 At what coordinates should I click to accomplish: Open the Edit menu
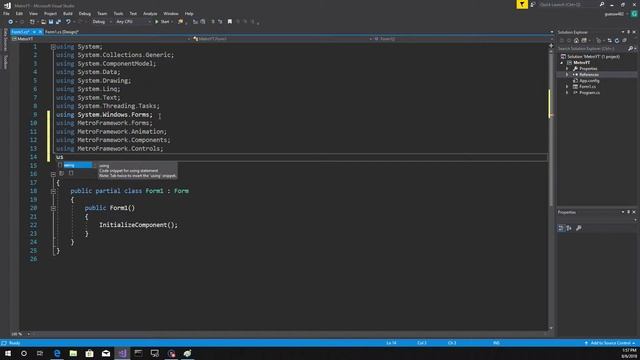click(19, 13)
